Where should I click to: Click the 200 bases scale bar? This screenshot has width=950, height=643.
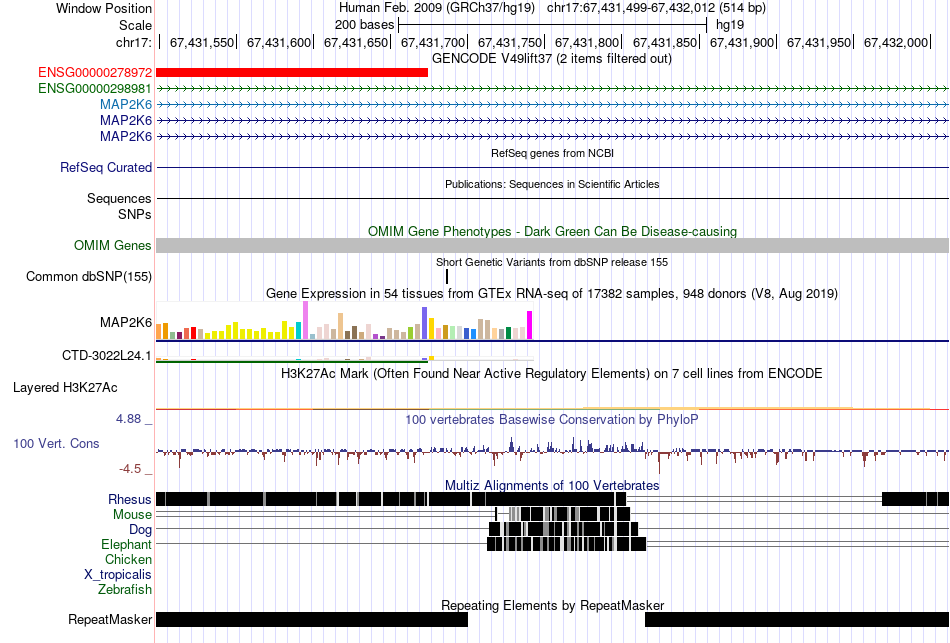[553, 25]
